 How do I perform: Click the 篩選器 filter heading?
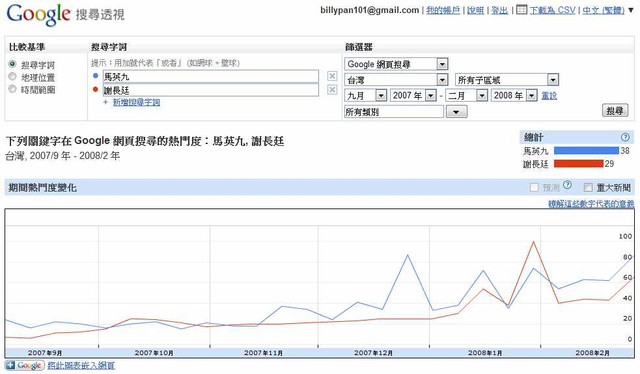(359, 47)
